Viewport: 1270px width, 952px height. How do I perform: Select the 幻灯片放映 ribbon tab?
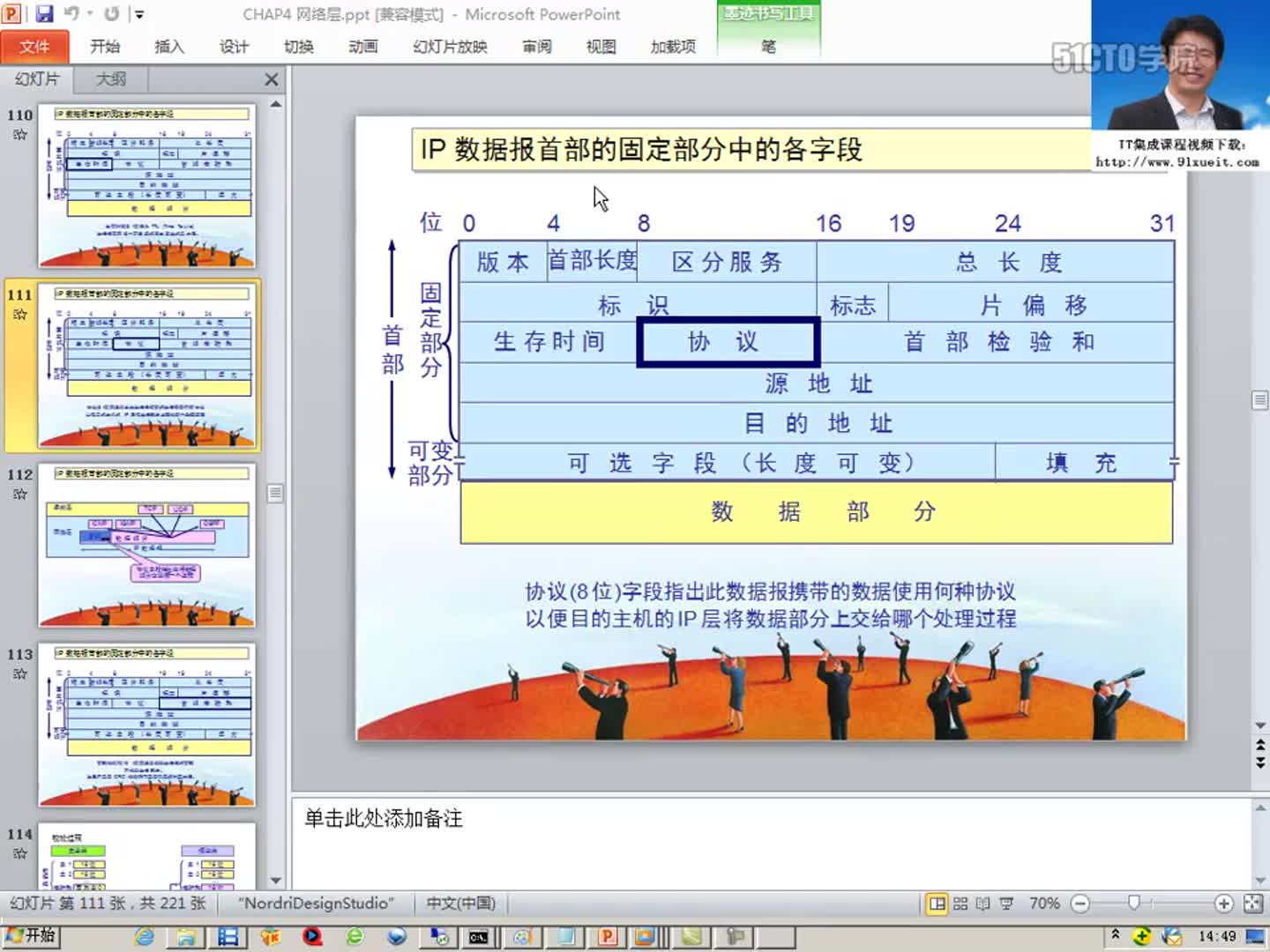(x=450, y=47)
